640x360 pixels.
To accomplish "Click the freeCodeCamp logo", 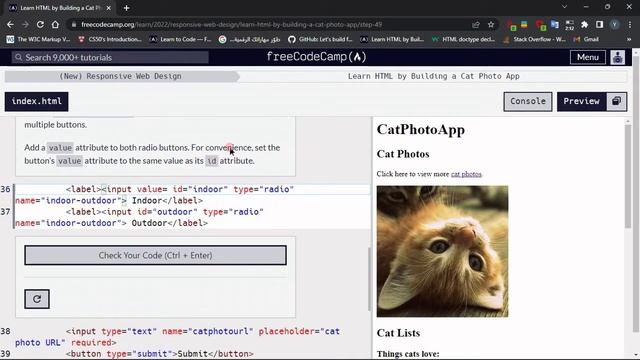I will coord(316,57).
